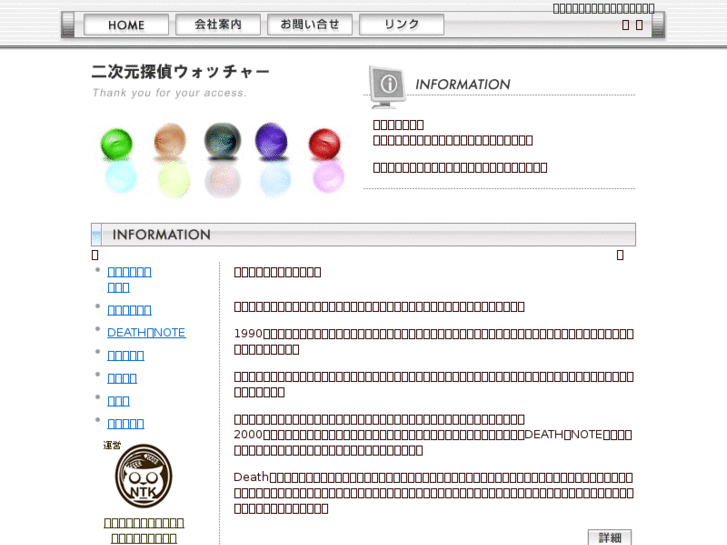Click the italic INFORMATION heading beside monitor
Viewport: 727px width, 545px height.
click(463, 84)
